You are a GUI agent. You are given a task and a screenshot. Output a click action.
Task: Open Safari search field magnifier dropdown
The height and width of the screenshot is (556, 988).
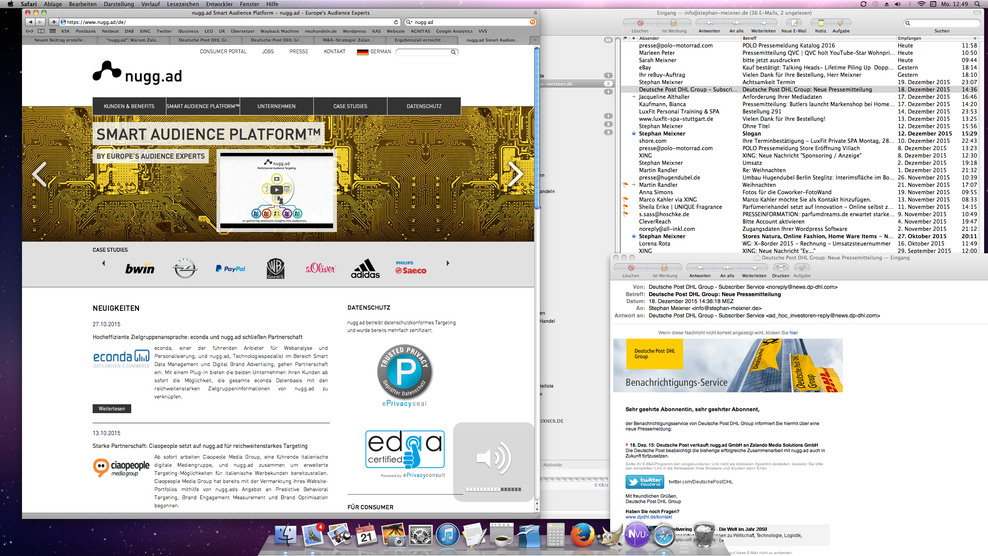(x=410, y=22)
